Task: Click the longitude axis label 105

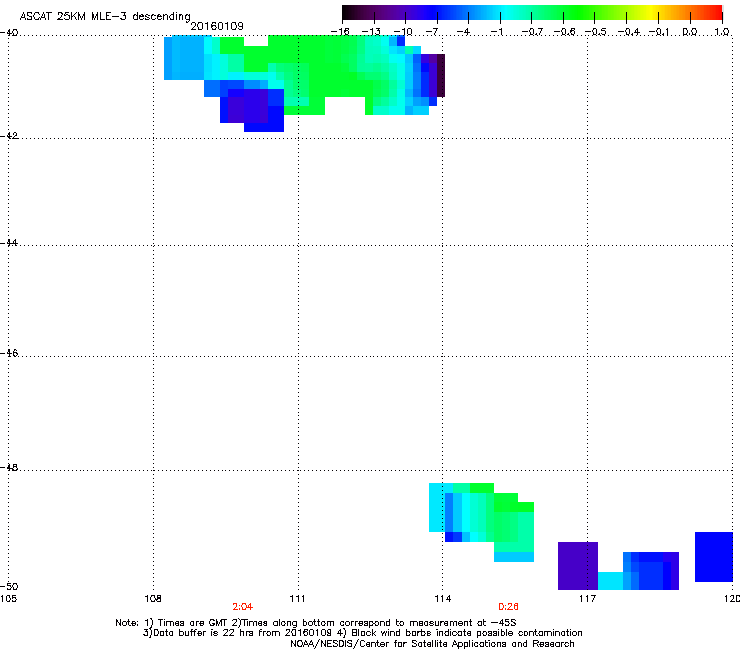Action: click(8, 599)
